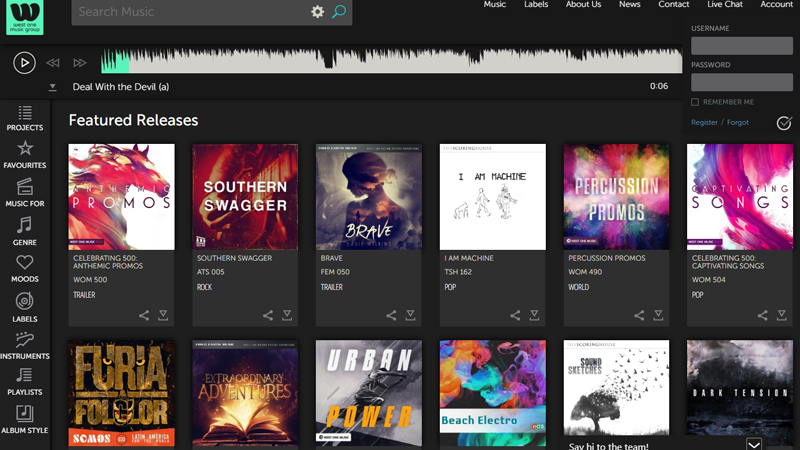Open Anthemic Promos album cover
Image resolution: width=800 pixels, height=450 pixels.
(x=121, y=197)
